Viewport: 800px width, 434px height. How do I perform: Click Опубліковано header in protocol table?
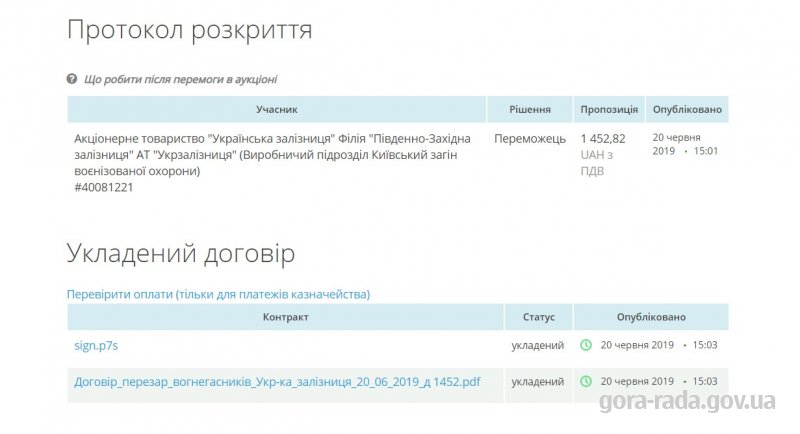(687, 109)
